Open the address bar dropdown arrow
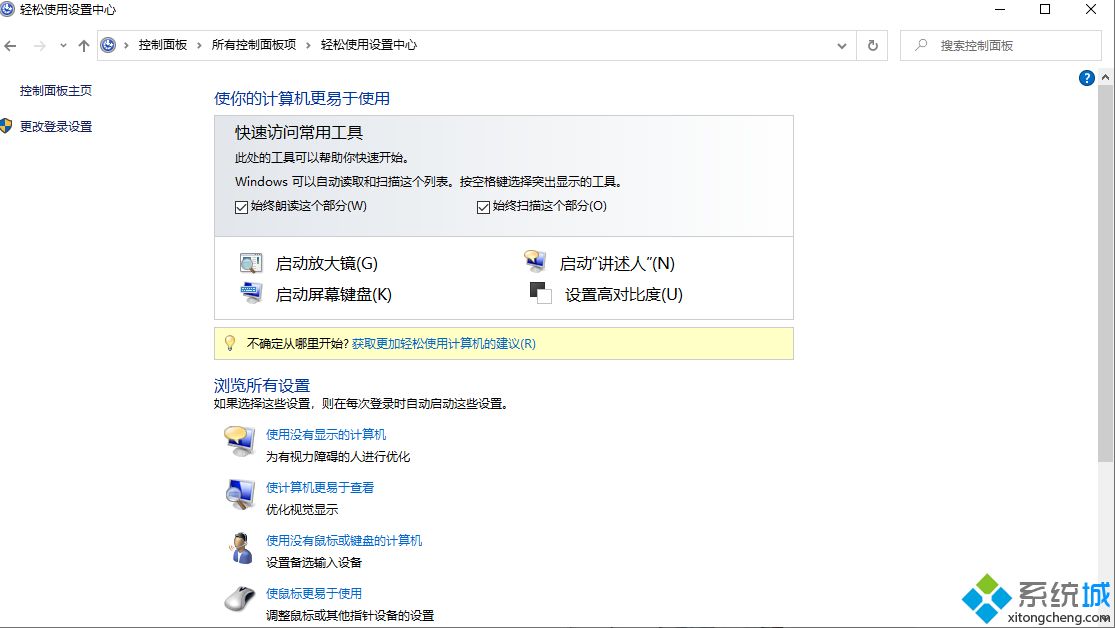The width and height of the screenshot is (1115, 628). click(x=841, y=45)
